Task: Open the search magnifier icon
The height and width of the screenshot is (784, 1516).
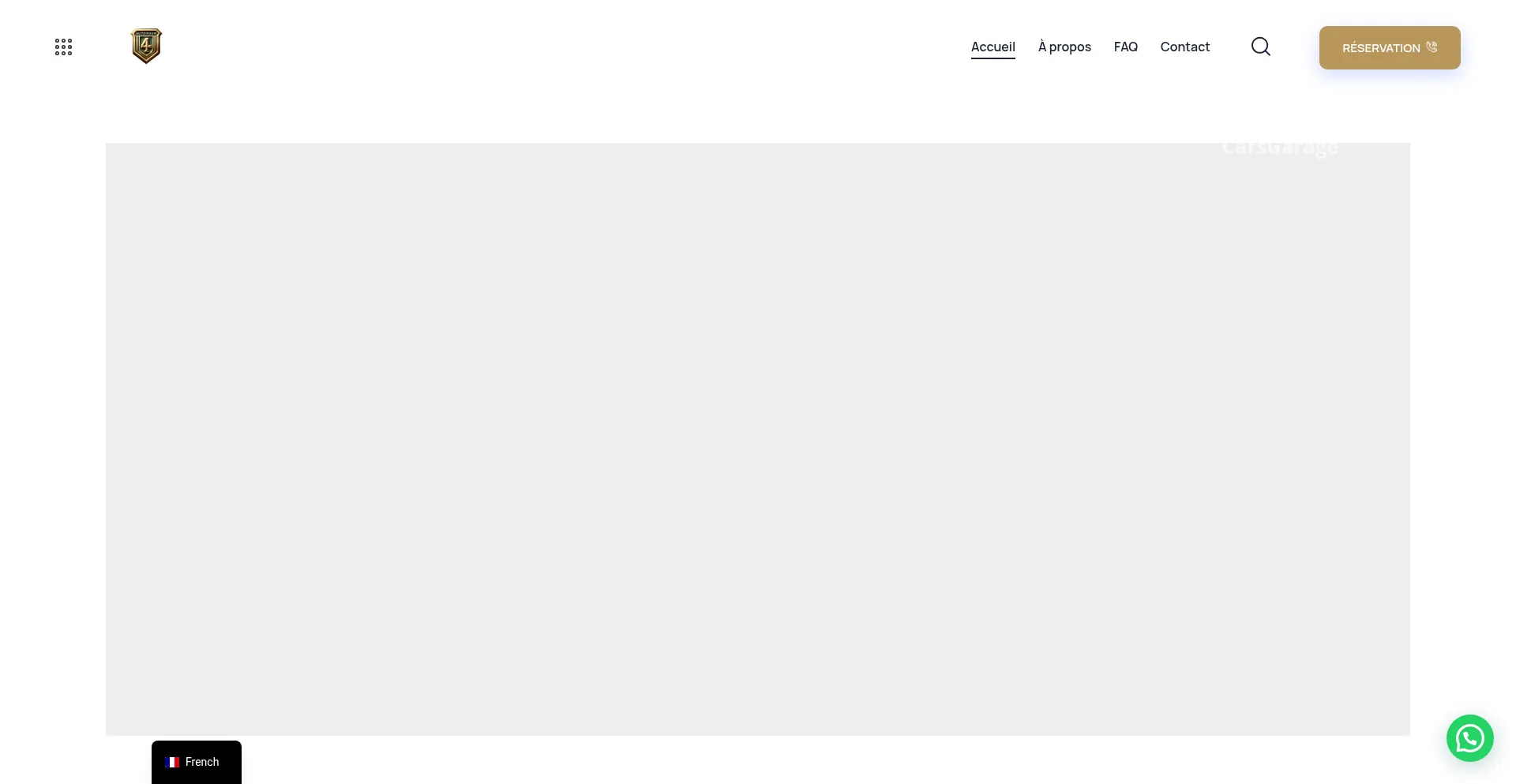Action: [1261, 47]
